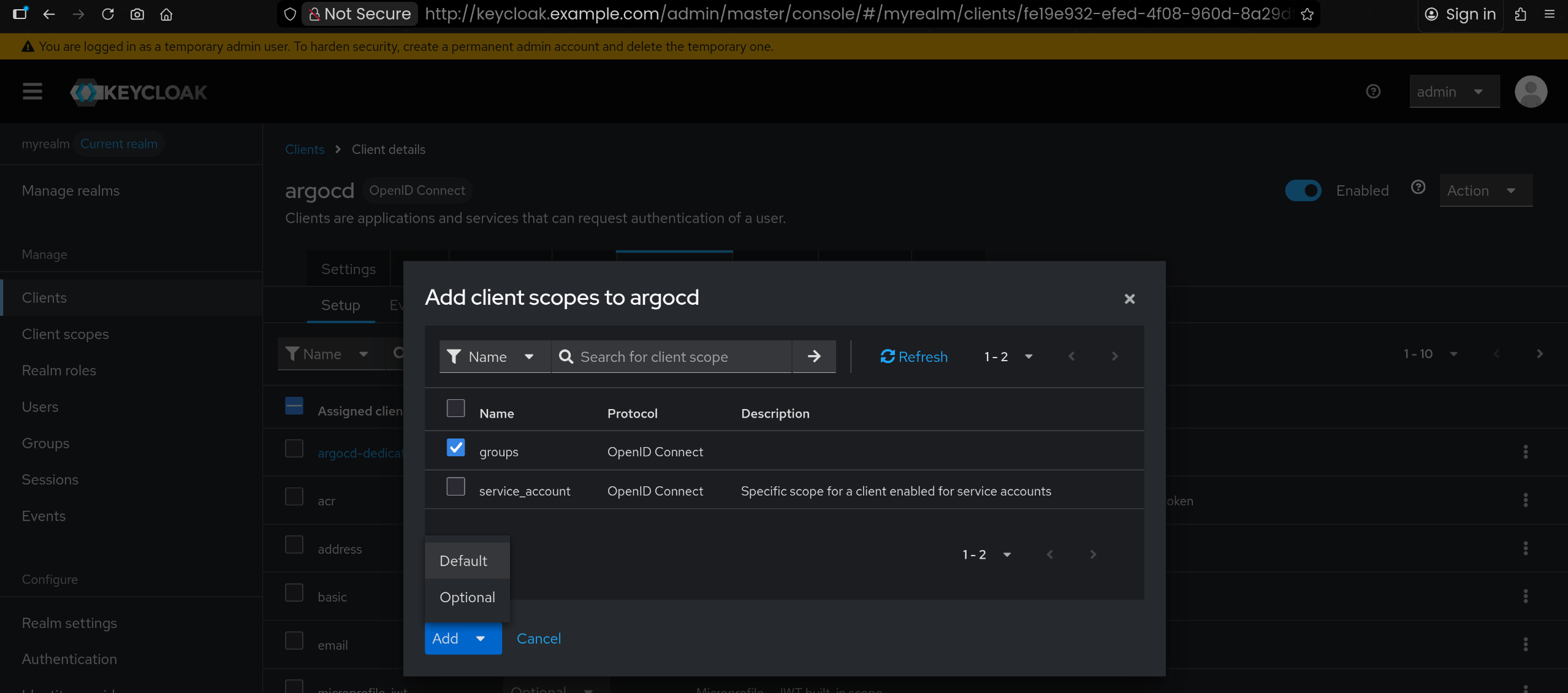Toggle the select-all checkbox in dialog header
This screenshot has width=1568, height=693.
point(455,408)
